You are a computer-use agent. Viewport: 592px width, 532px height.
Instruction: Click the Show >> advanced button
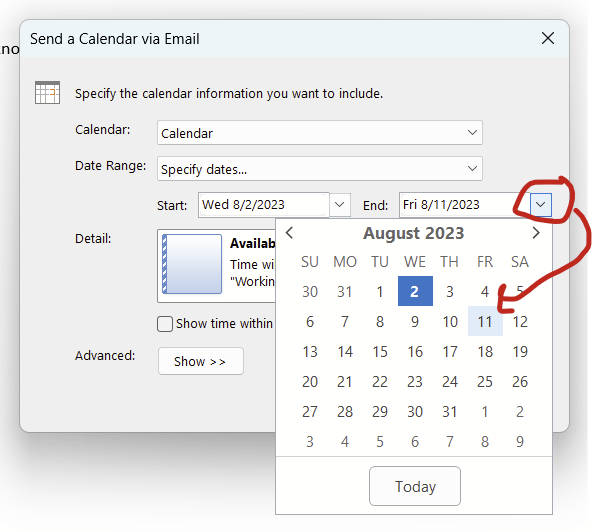click(x=201, y=361)
